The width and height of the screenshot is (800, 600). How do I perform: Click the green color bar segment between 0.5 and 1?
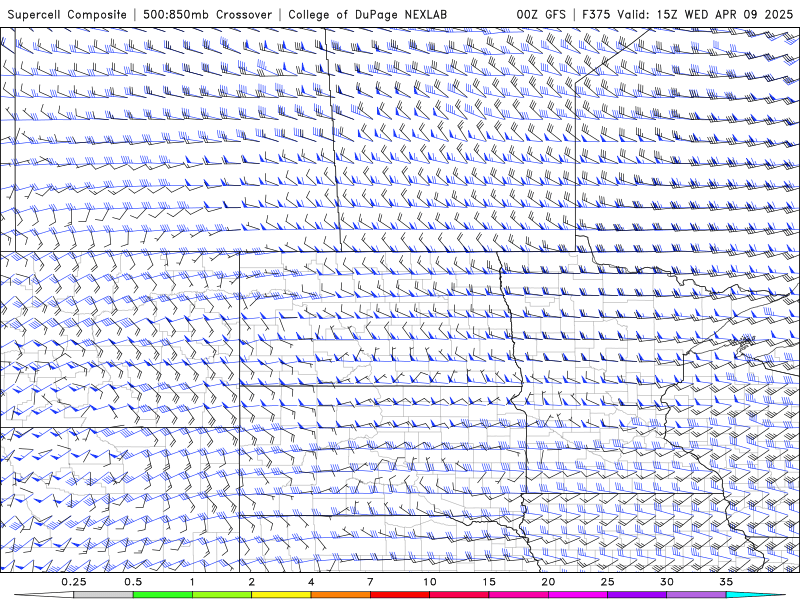[163, 595]
